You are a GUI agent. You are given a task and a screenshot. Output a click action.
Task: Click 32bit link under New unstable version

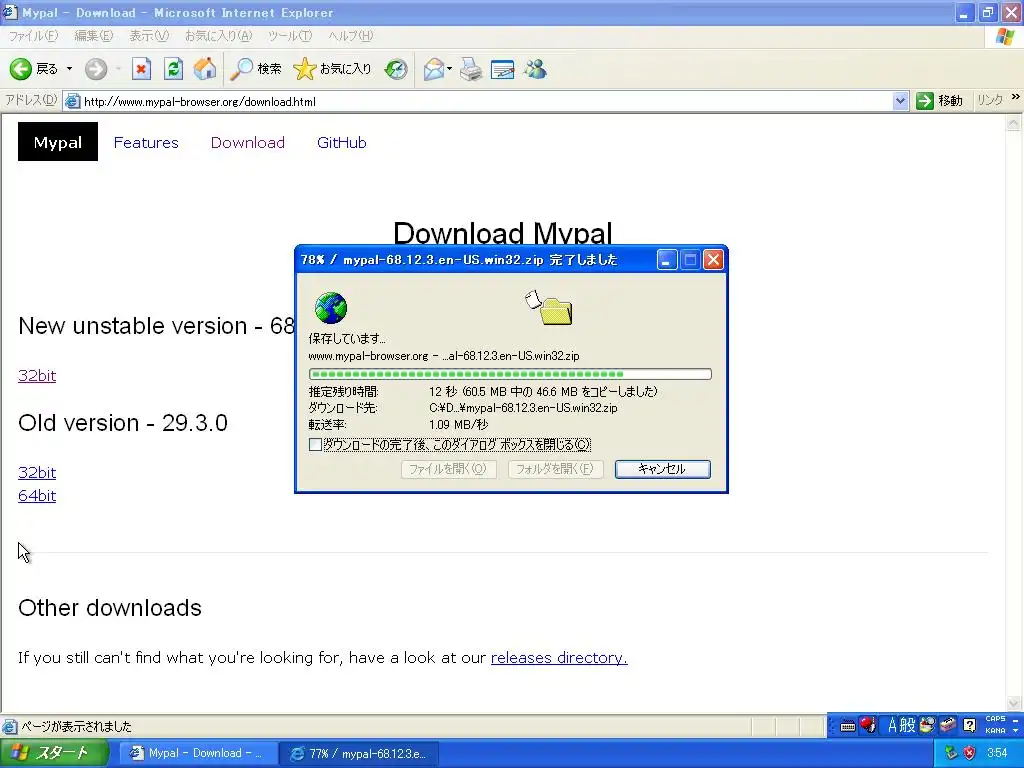[x=37, y=376]
